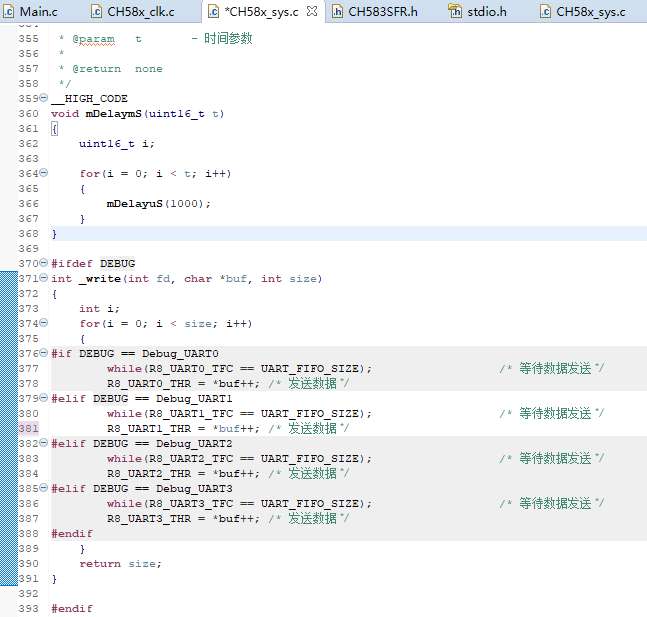Collapse the #if Debug_UART0 block at line 376

pyautogui.click(x=43, y=353)
